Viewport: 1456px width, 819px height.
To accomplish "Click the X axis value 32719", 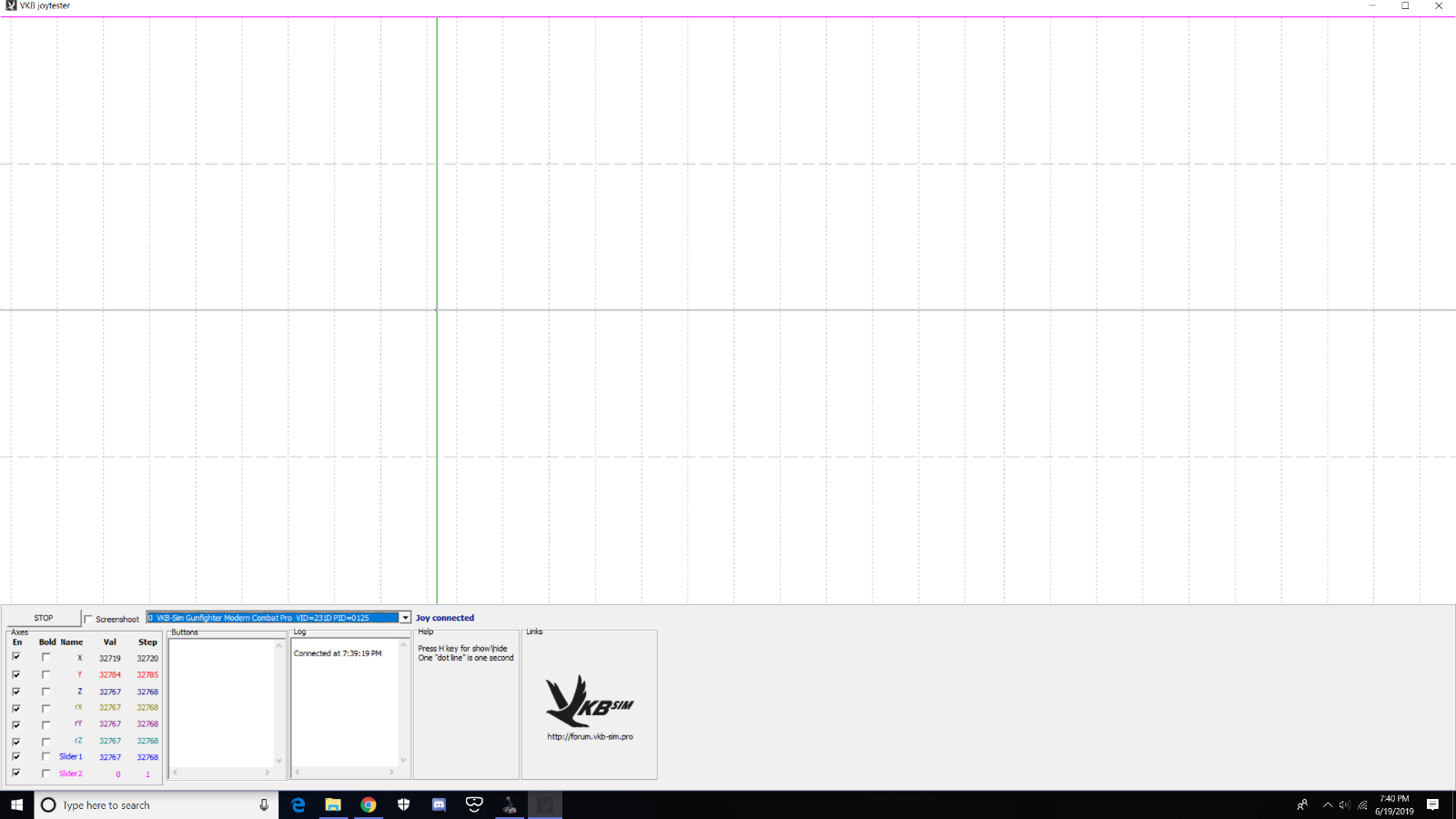I will click(x=110, y=658).
